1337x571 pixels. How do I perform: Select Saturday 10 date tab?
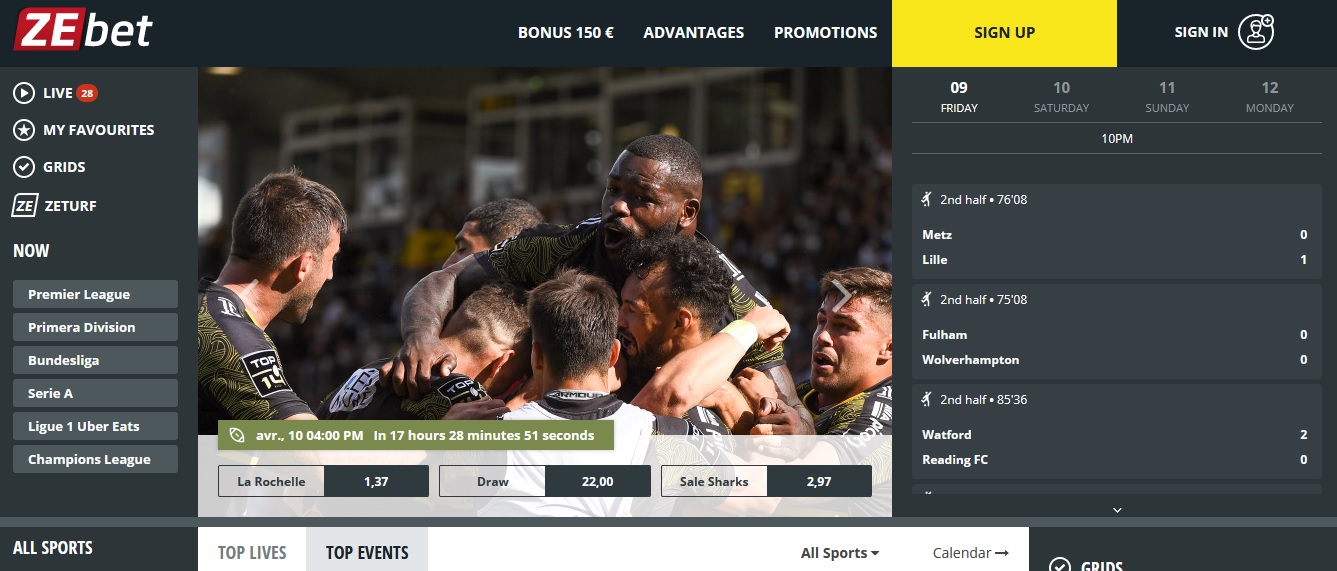click(1062, 97)
